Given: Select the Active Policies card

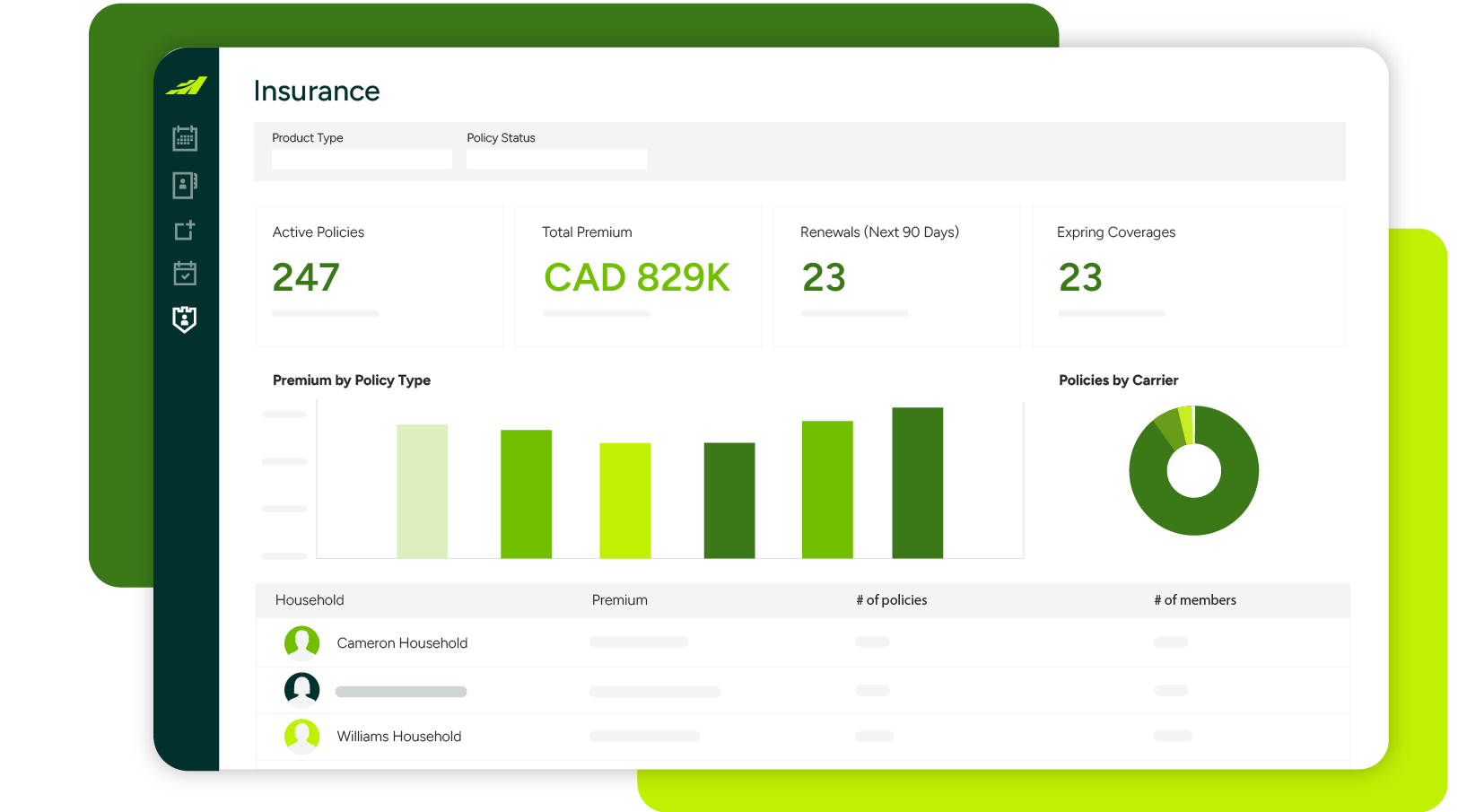Looking at the screenshot, I should pos(379,276).
